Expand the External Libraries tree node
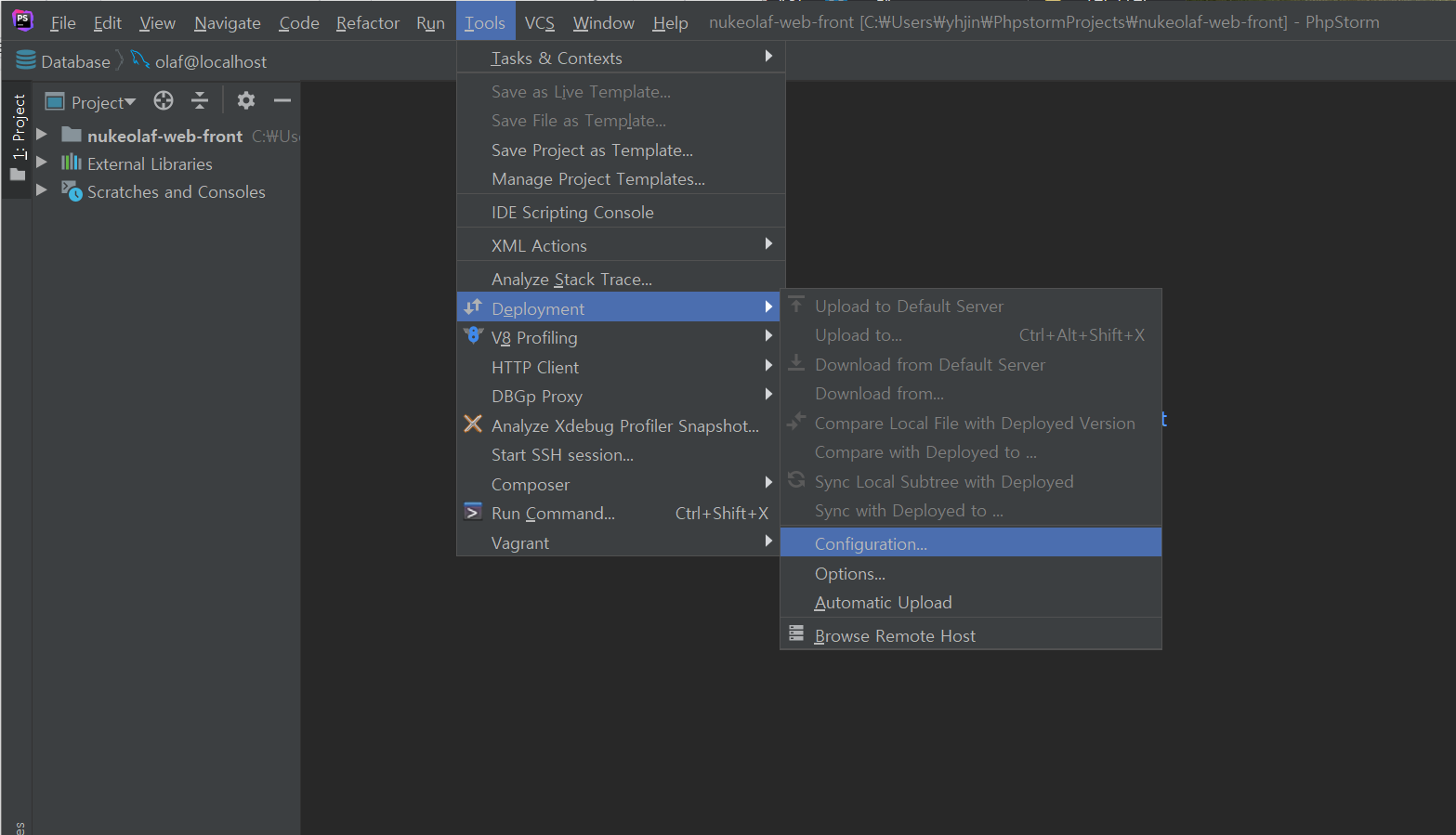The image size is (1456, 835). 42,162
